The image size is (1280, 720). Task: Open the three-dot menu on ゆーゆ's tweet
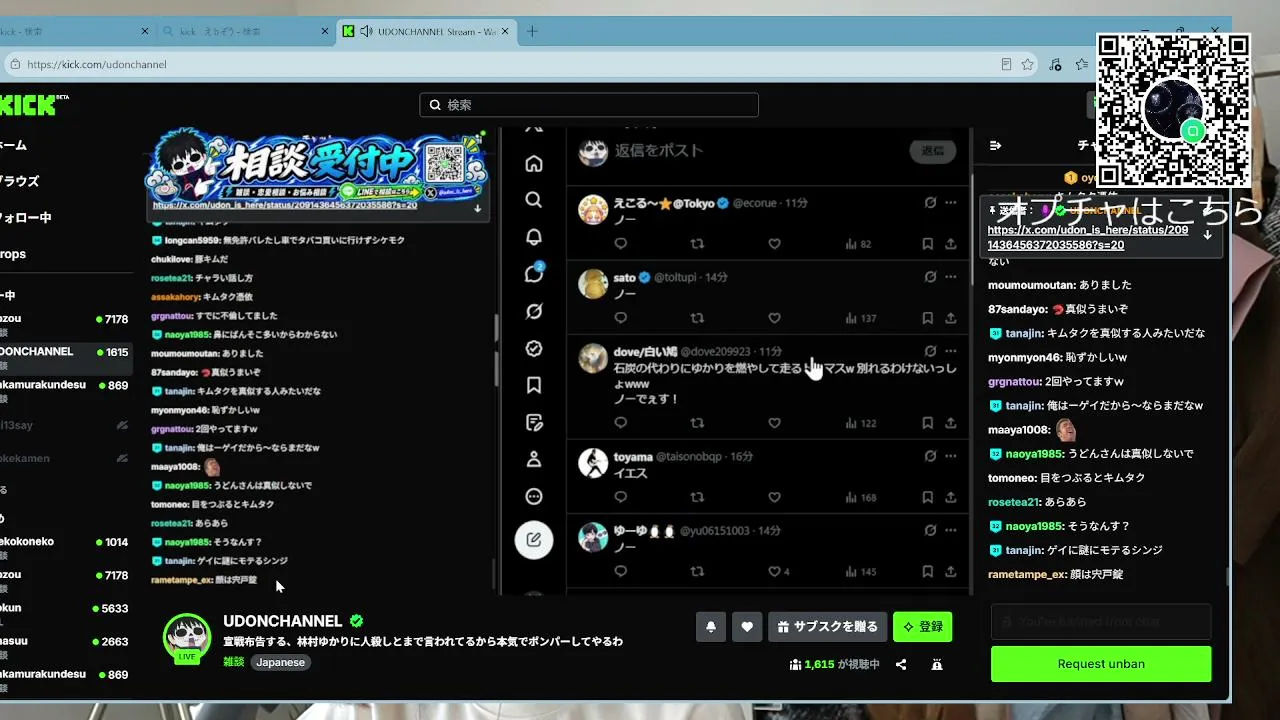[950, 530]
